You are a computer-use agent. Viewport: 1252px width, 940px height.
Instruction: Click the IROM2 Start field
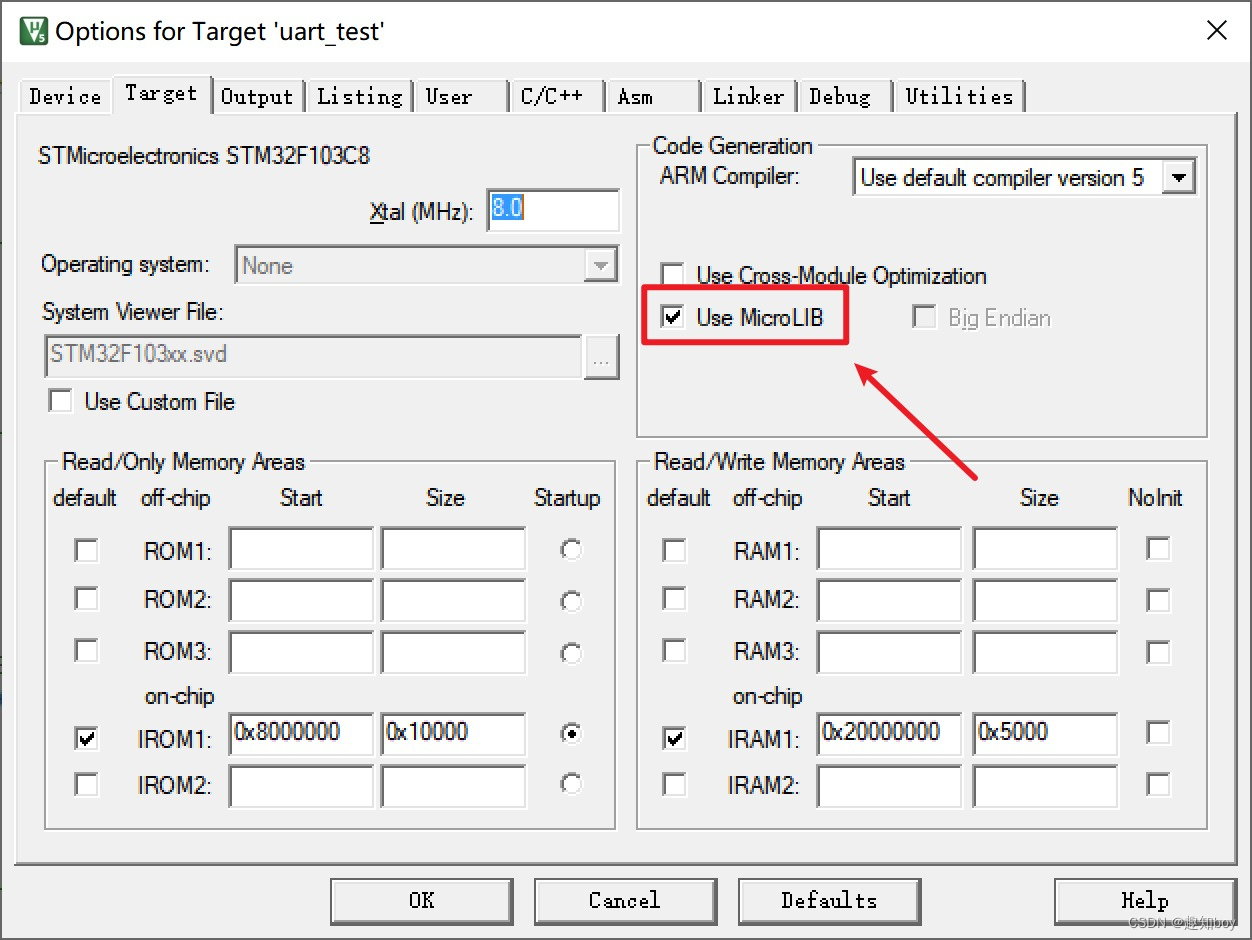301,785
